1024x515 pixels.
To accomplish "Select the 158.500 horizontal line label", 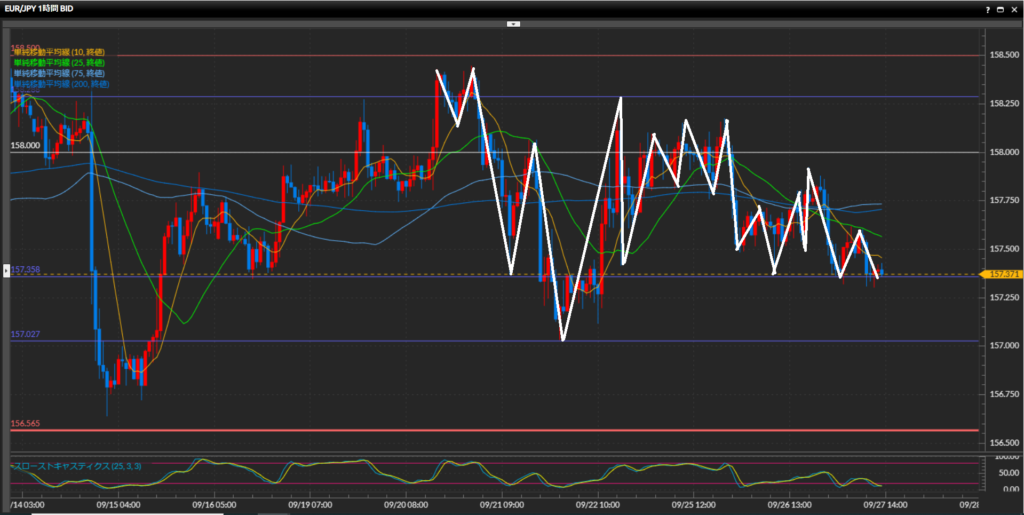I will [25, 48].
